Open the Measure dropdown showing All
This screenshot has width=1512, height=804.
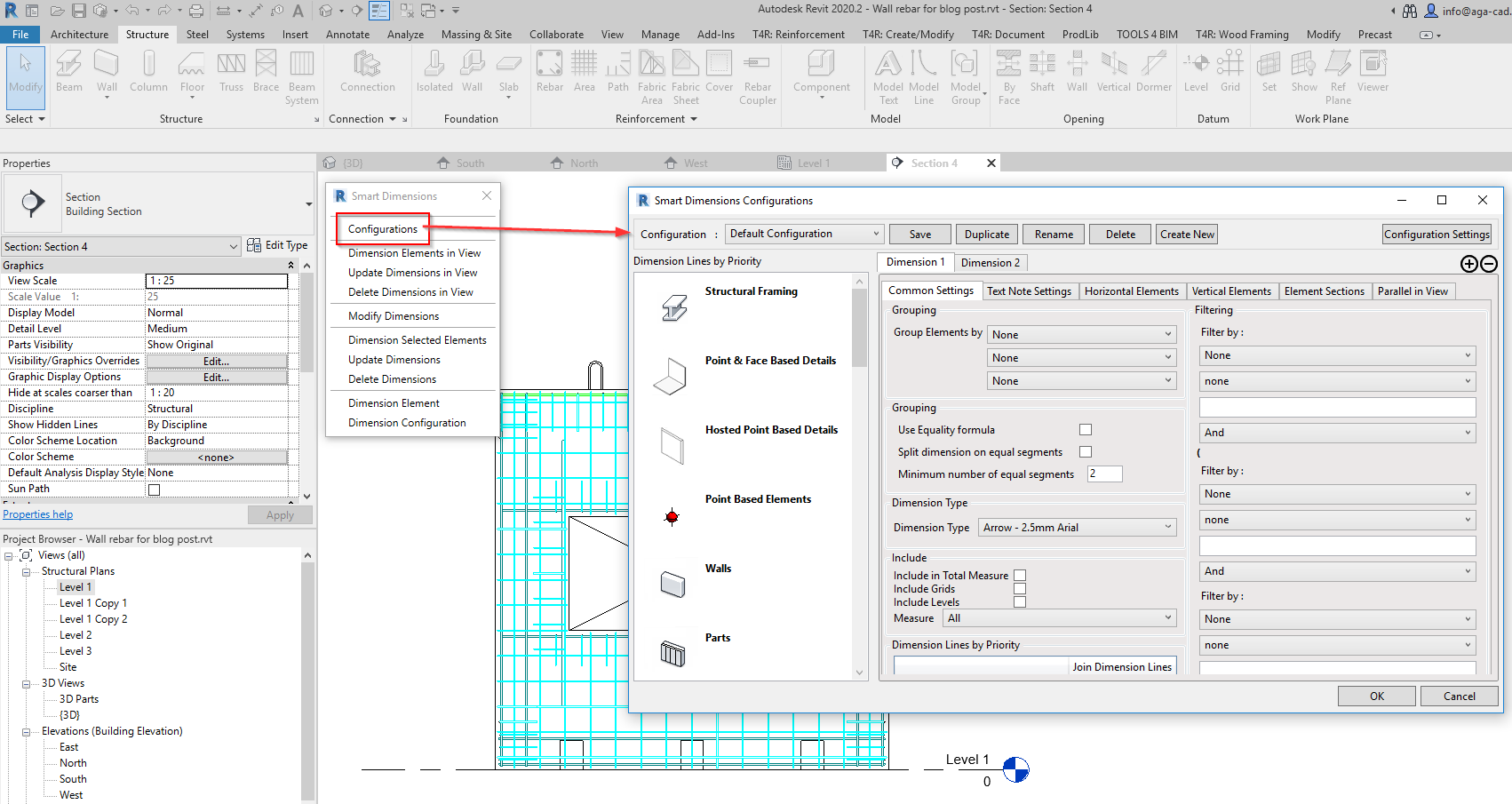point(1059,618)
